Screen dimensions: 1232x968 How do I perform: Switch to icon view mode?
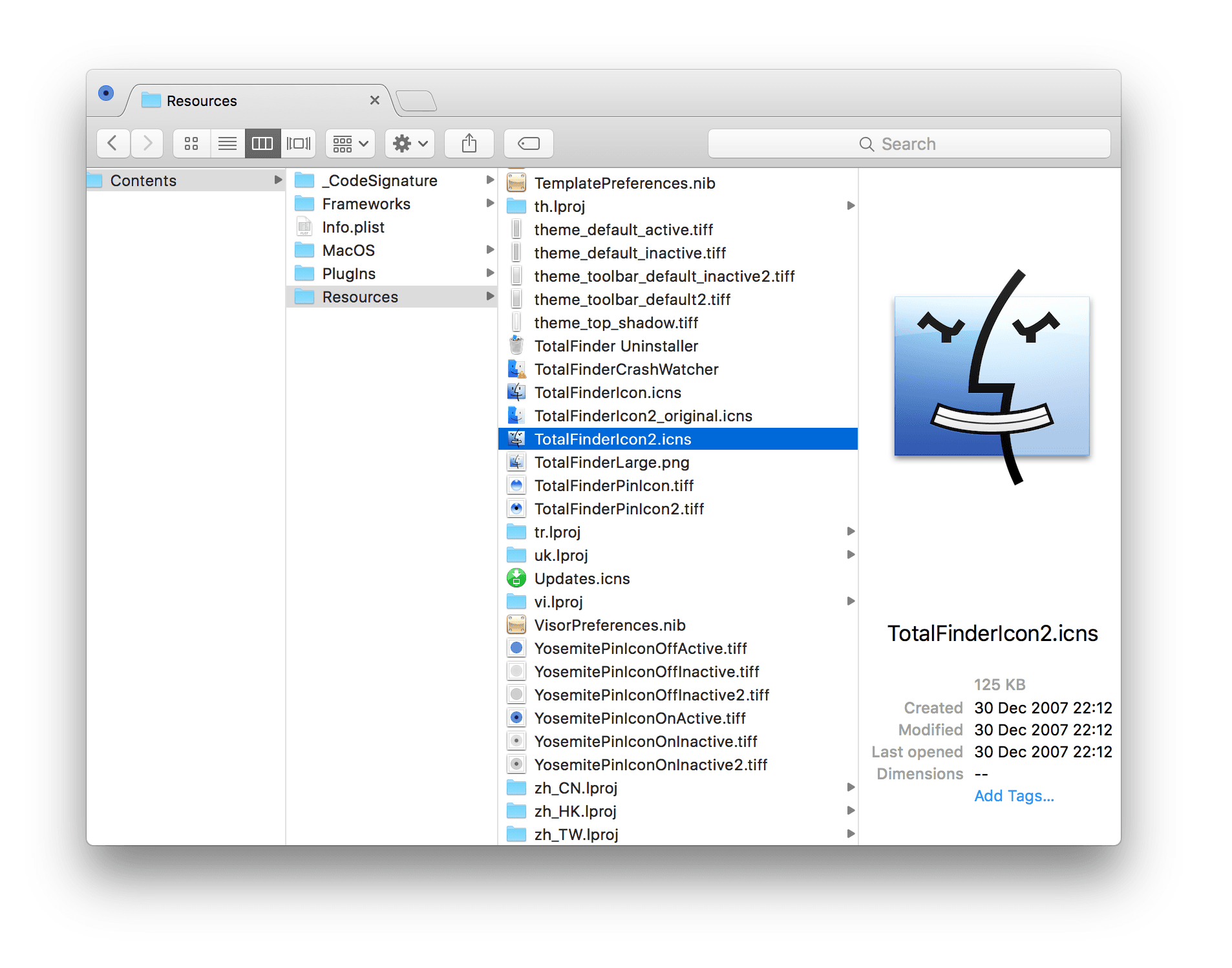coord(191,143)
